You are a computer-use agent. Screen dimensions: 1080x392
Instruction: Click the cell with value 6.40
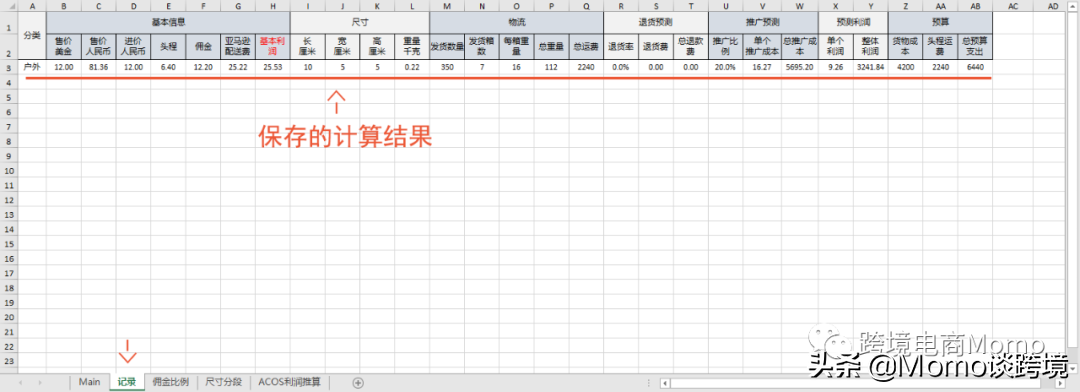(x=168, y=68)
